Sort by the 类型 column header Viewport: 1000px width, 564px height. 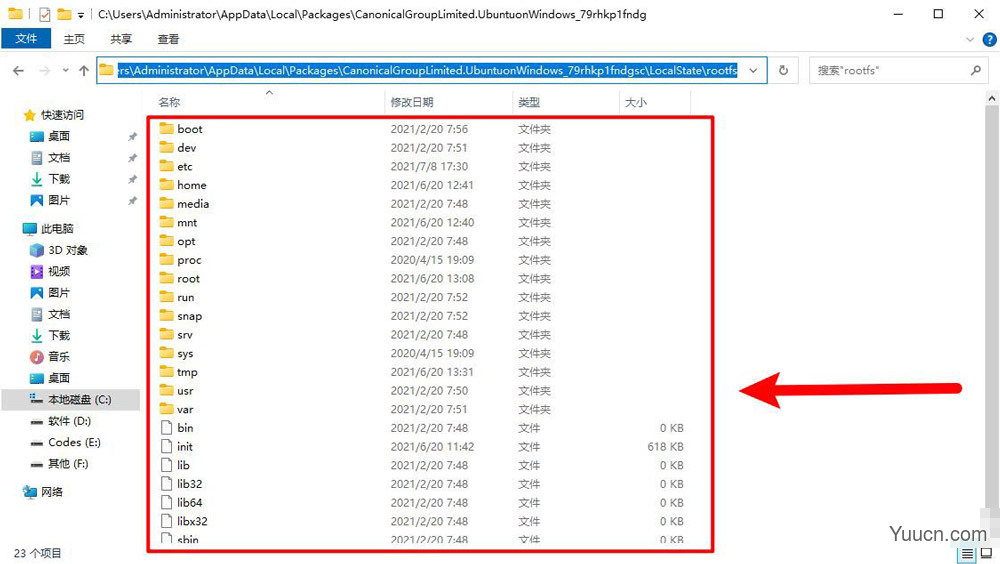(566, 102)
